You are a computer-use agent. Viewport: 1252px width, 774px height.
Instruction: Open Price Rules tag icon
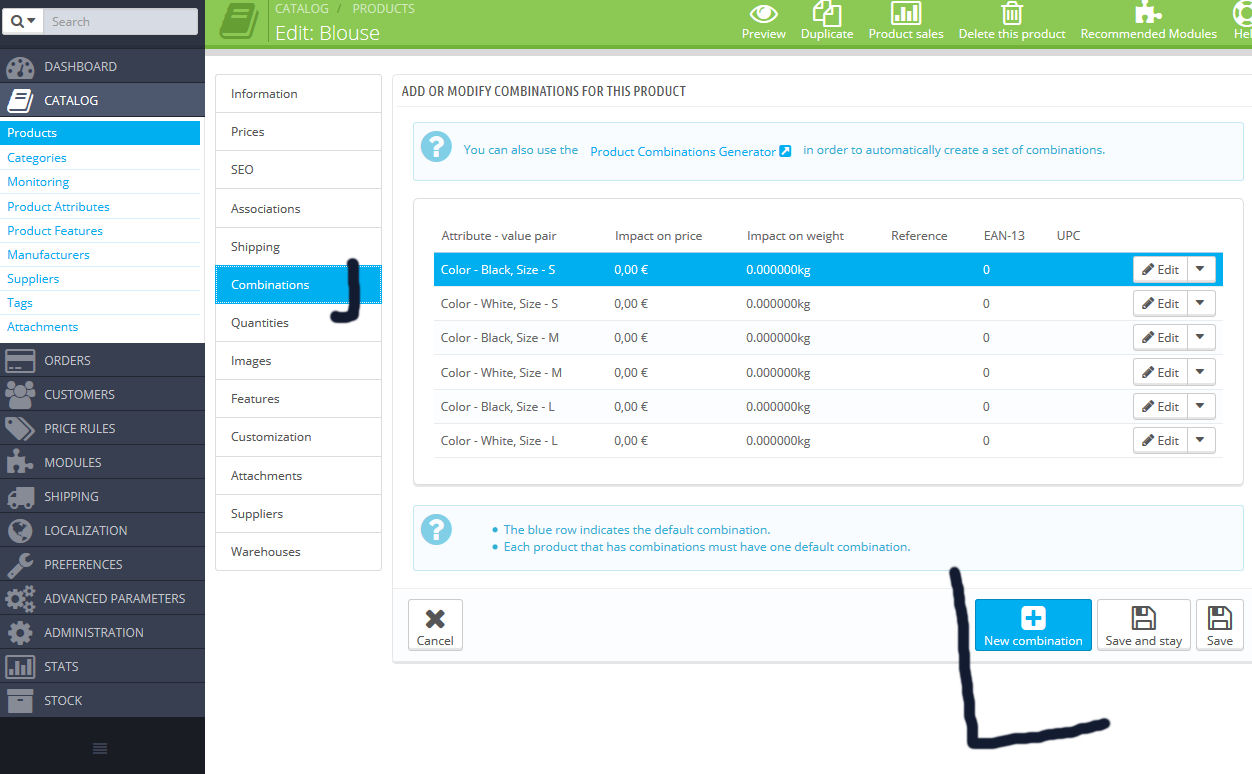20,429
